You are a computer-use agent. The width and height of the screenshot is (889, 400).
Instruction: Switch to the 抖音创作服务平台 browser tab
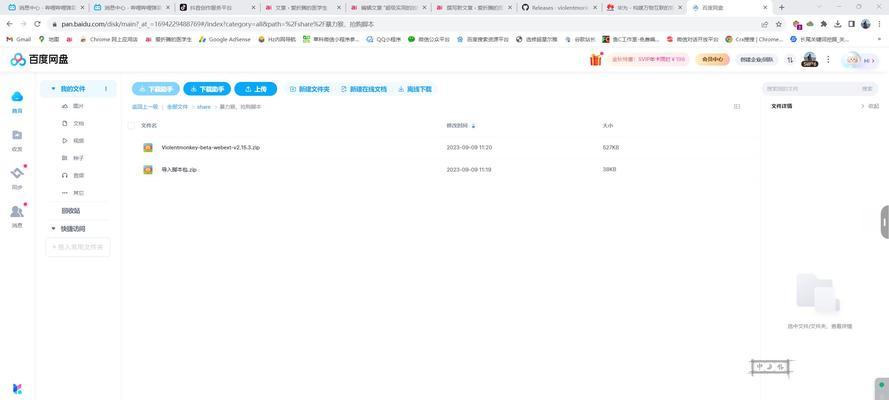point(216,8)
